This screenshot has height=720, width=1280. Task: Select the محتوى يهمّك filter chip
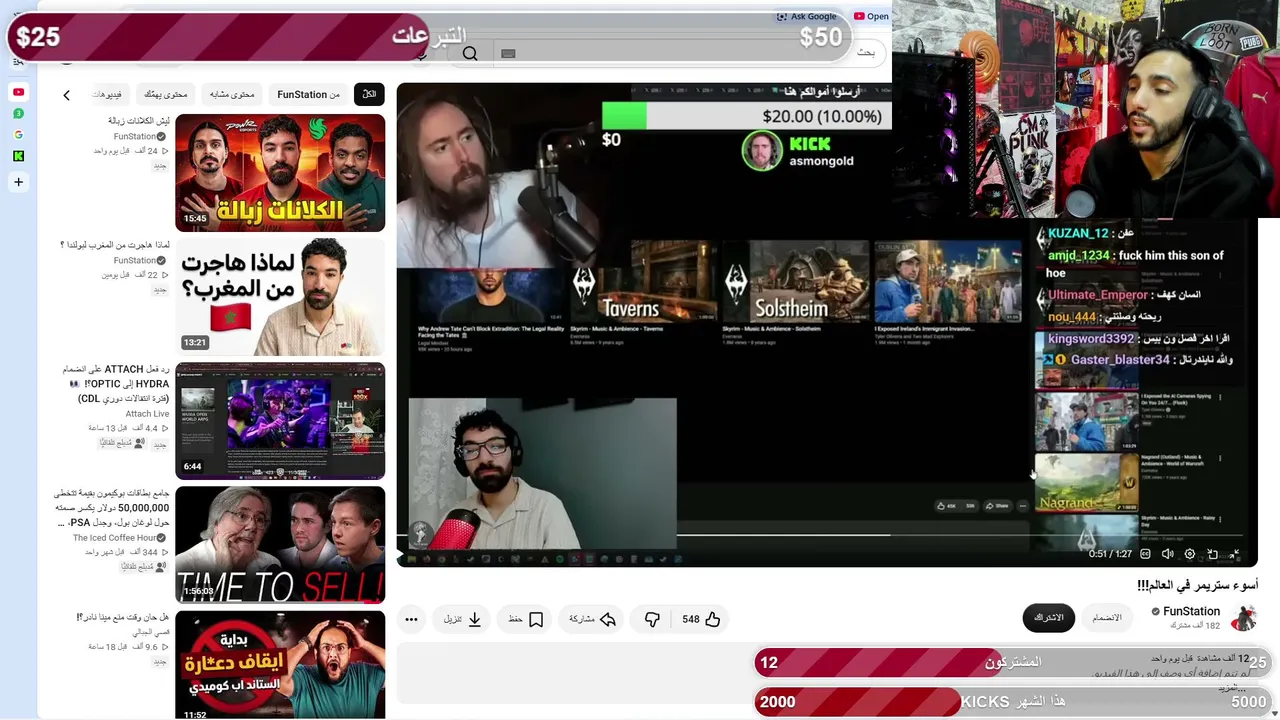point(165,94)
